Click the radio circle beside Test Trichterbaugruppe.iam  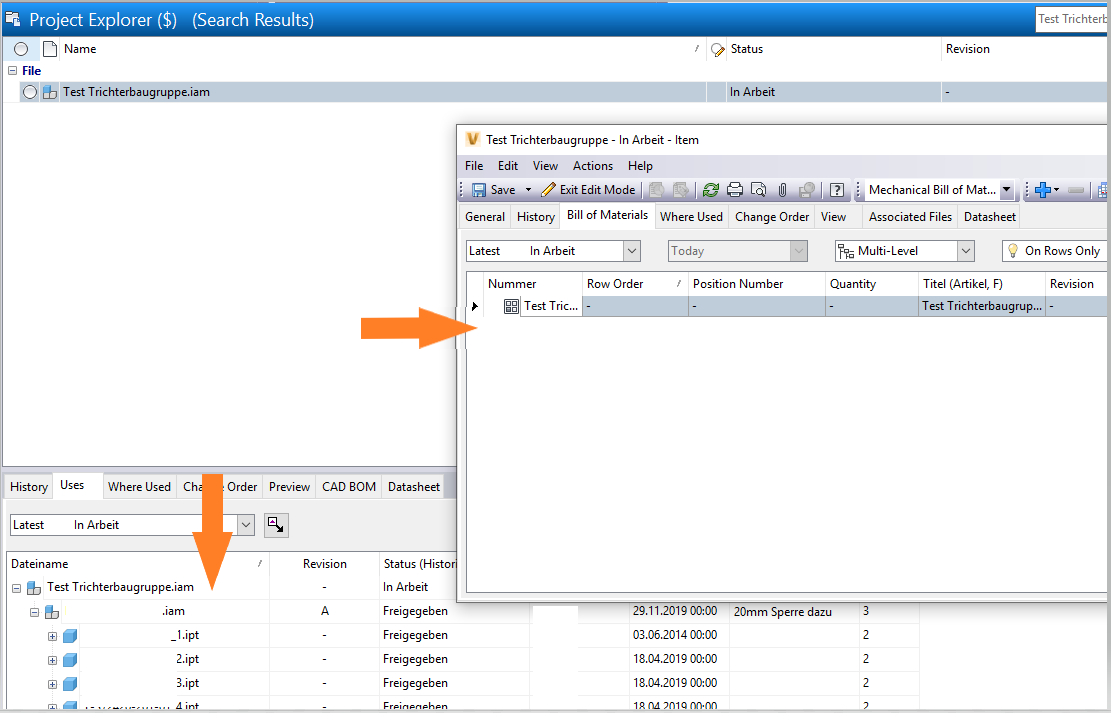[x=29, y=91]
